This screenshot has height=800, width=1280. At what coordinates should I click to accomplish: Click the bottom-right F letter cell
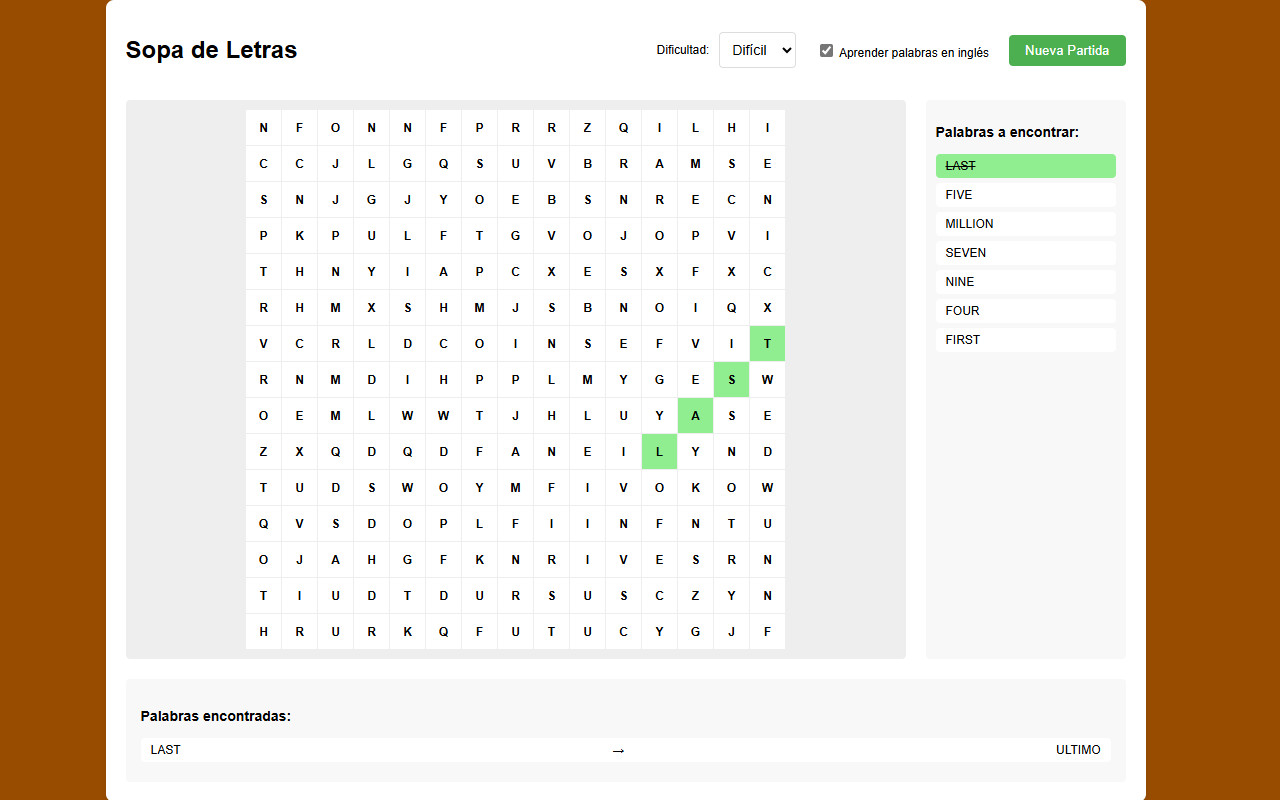[x=767, y=632]
